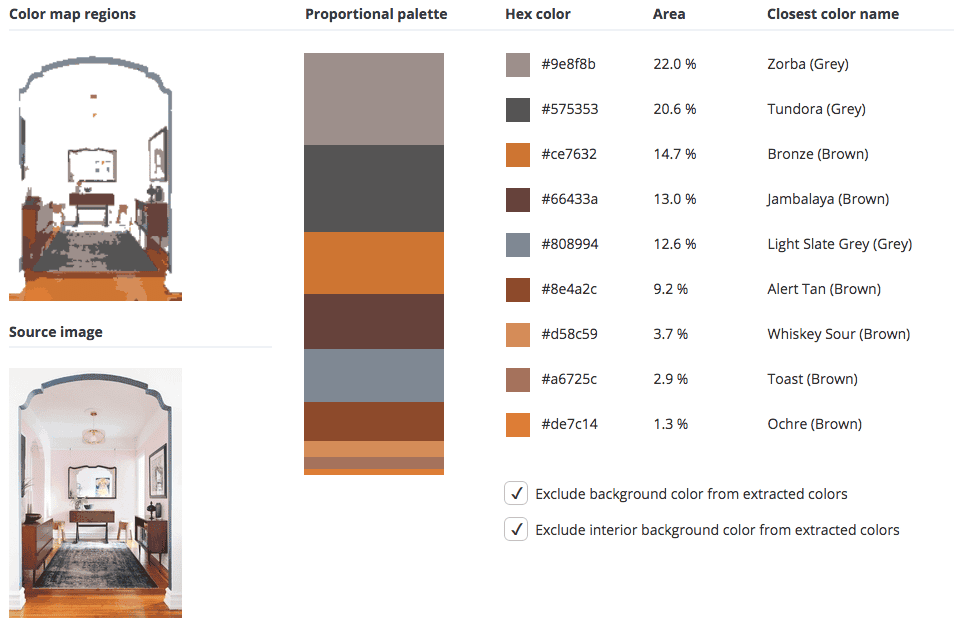Image resolution: width=963 pixels, height=630 pixels.
Task: Click the hex value #de7c14
Action: coord(569,425)
